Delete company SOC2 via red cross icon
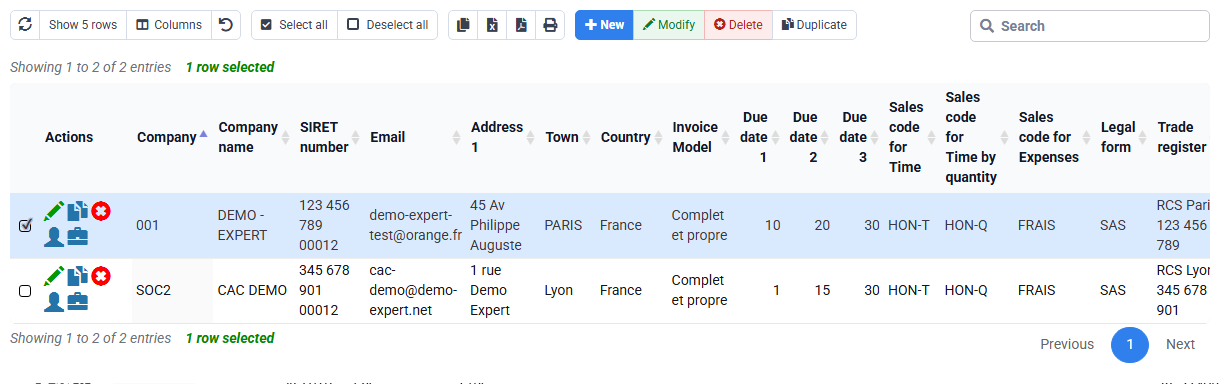1220x384 pixels. (x=101, y=276)
